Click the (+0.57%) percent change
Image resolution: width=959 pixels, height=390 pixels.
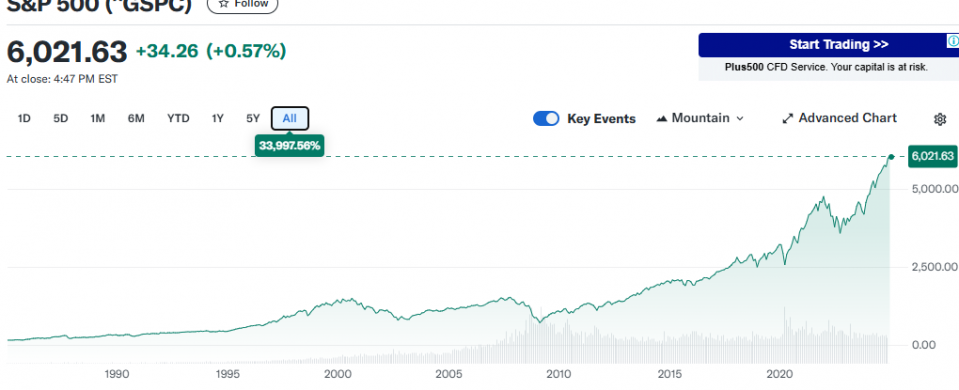pos(246,51)
